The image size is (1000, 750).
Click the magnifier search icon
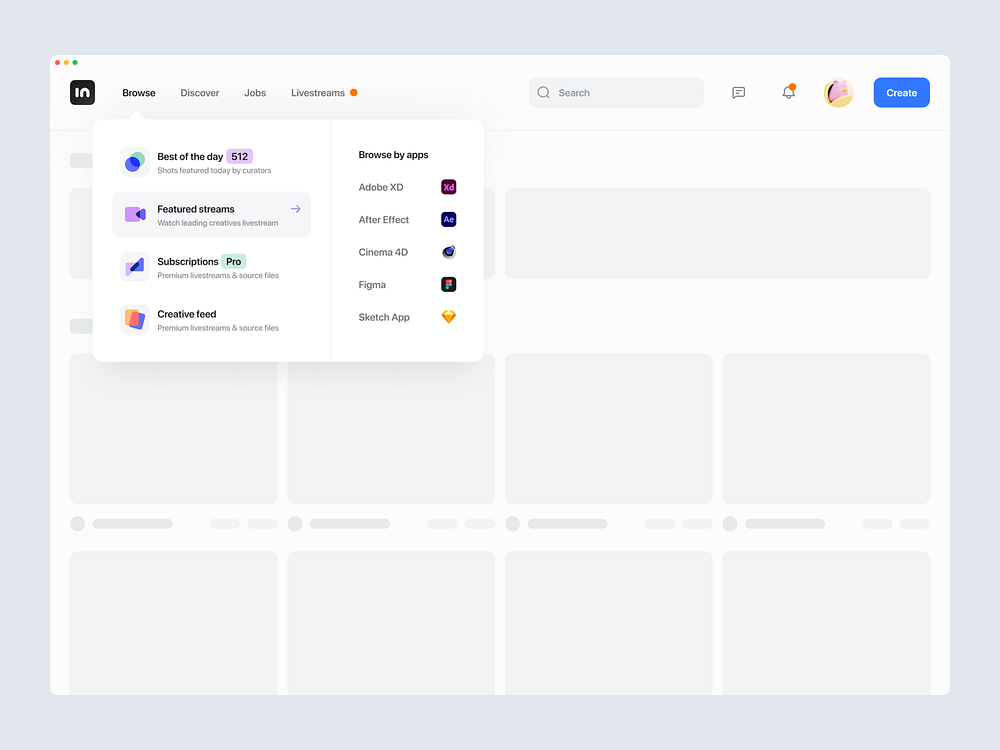click(543, 92)
